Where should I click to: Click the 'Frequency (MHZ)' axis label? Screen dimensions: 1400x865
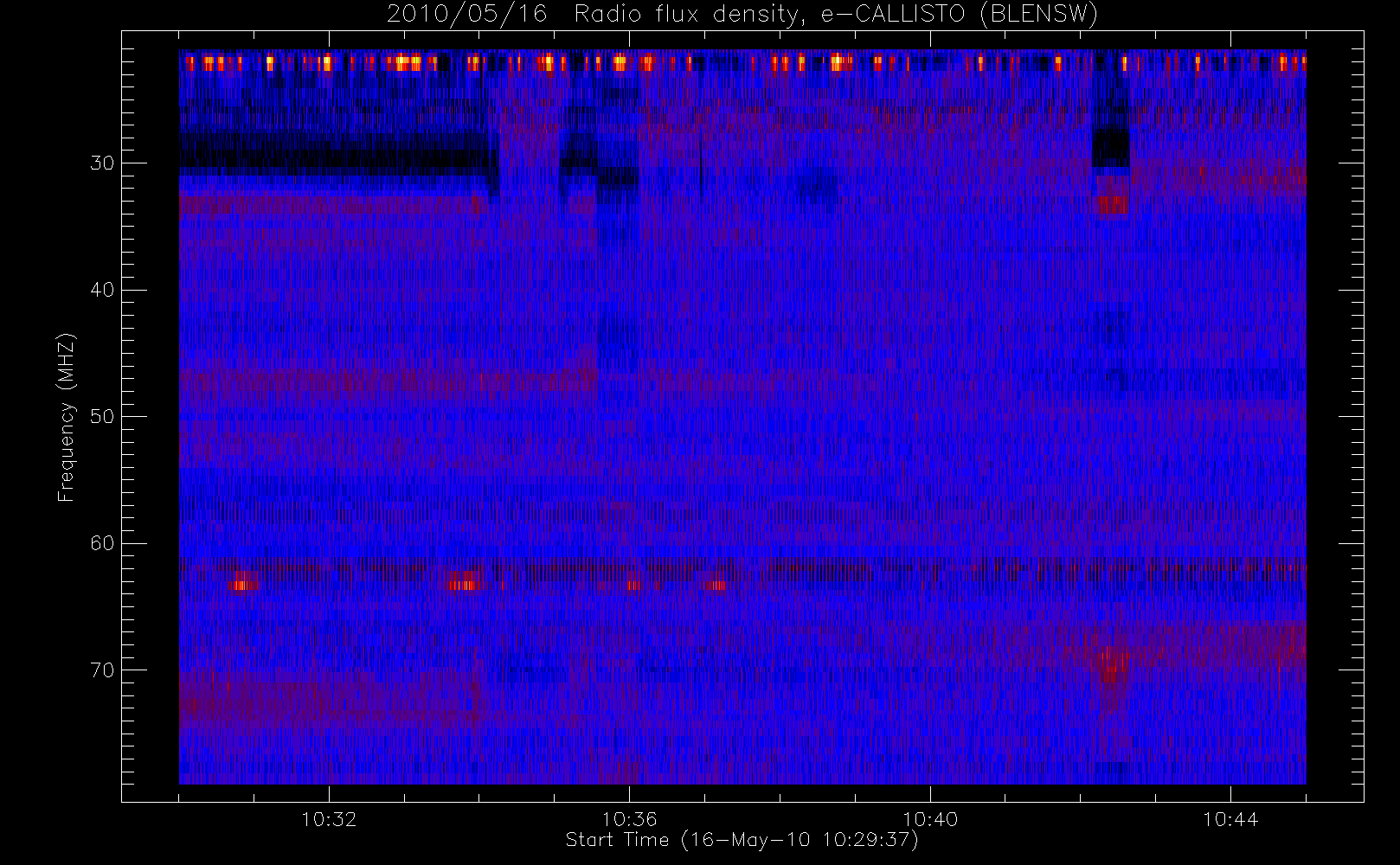(67, 417)
